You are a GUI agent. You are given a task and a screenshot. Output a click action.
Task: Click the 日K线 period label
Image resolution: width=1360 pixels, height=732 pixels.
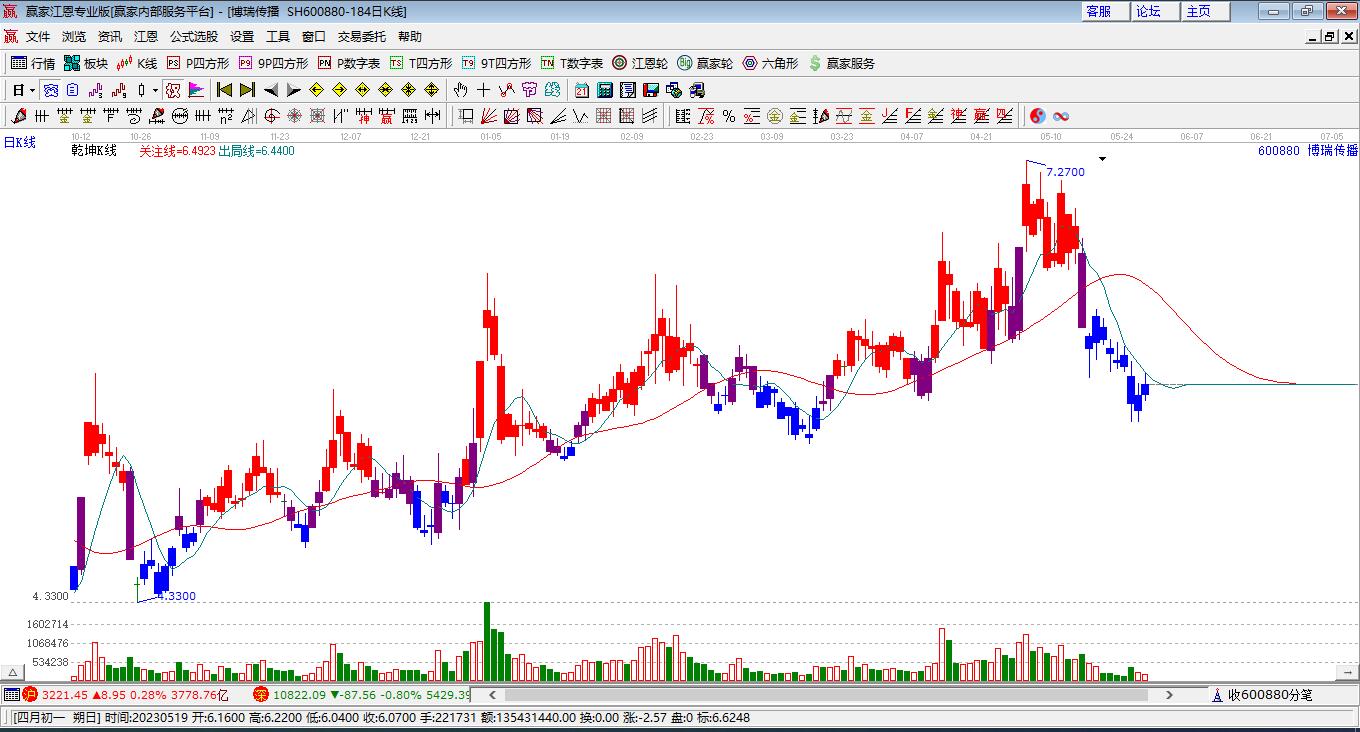[19, 142]
